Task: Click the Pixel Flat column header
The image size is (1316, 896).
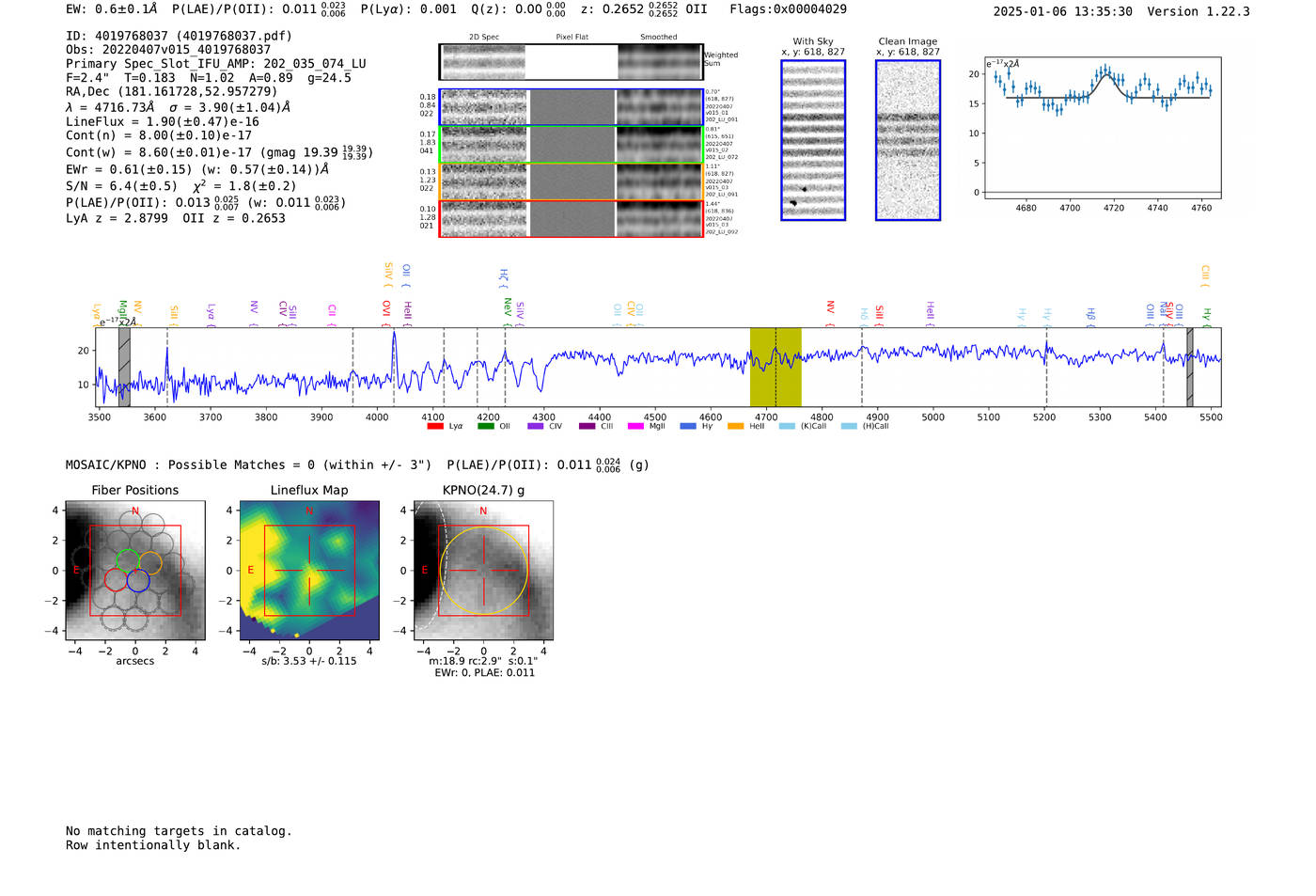Action: click(x=572, y=38)
